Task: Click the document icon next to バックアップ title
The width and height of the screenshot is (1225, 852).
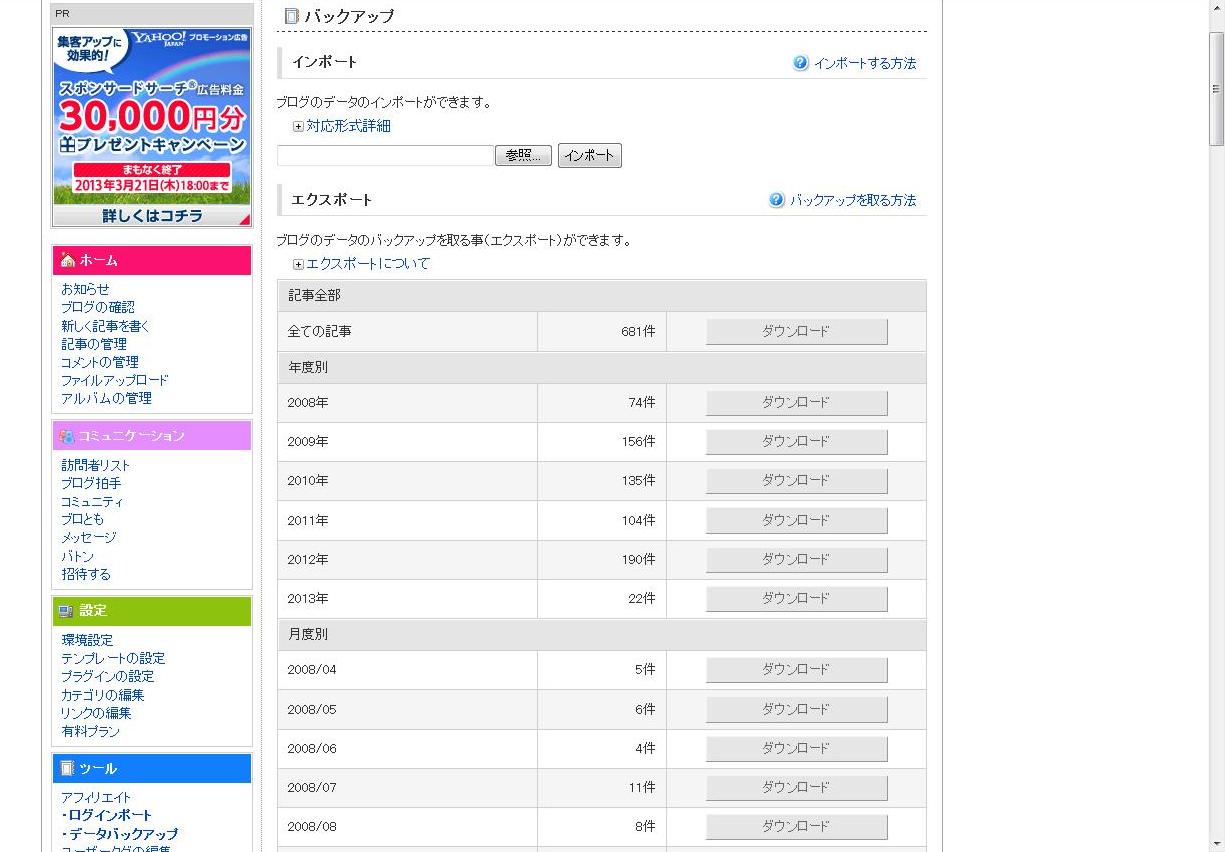Action: click(x=291, y=16)
